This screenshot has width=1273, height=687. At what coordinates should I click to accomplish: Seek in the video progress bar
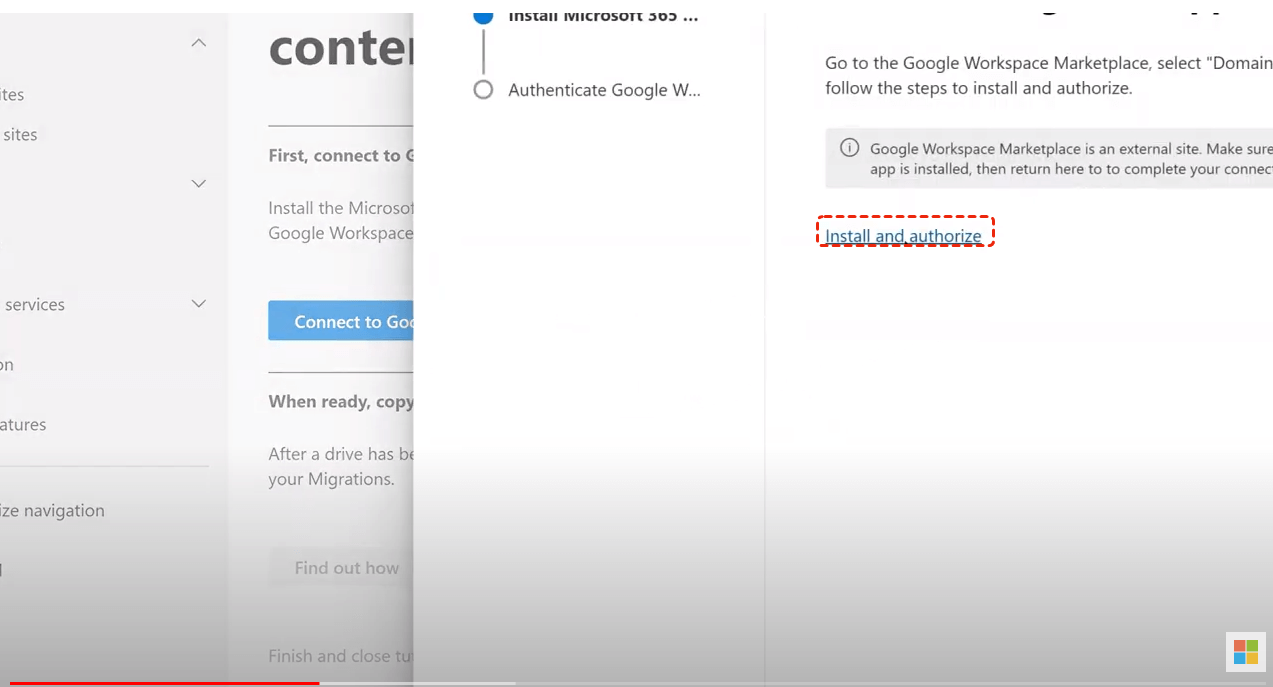click(x=636, y=683)
